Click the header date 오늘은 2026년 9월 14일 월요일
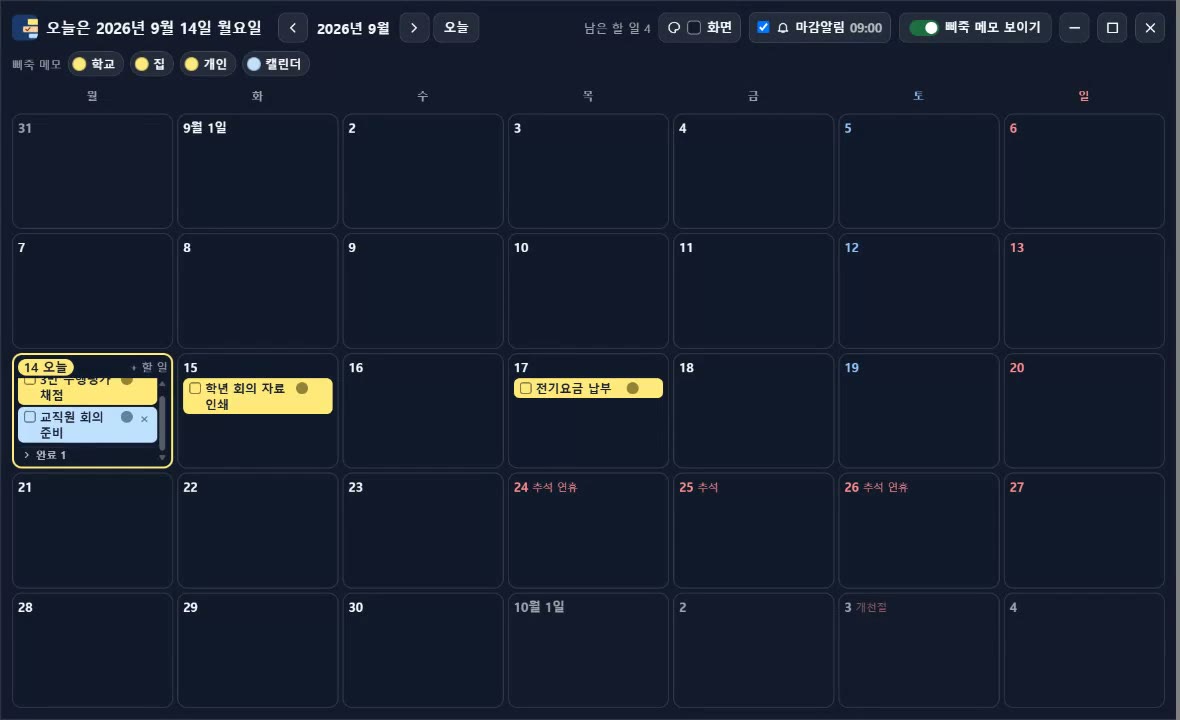Screen dimensions: 1180x720 pyautogui.click(x=154, y=28)
